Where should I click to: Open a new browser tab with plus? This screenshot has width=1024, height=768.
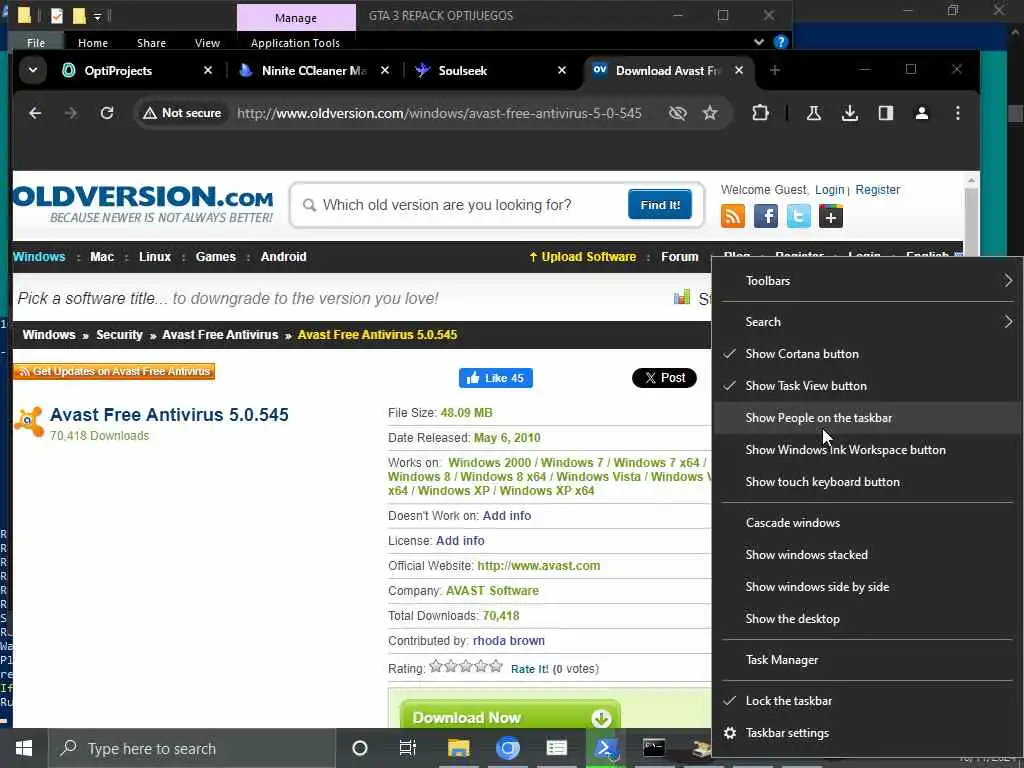click(x=775, y=70)
